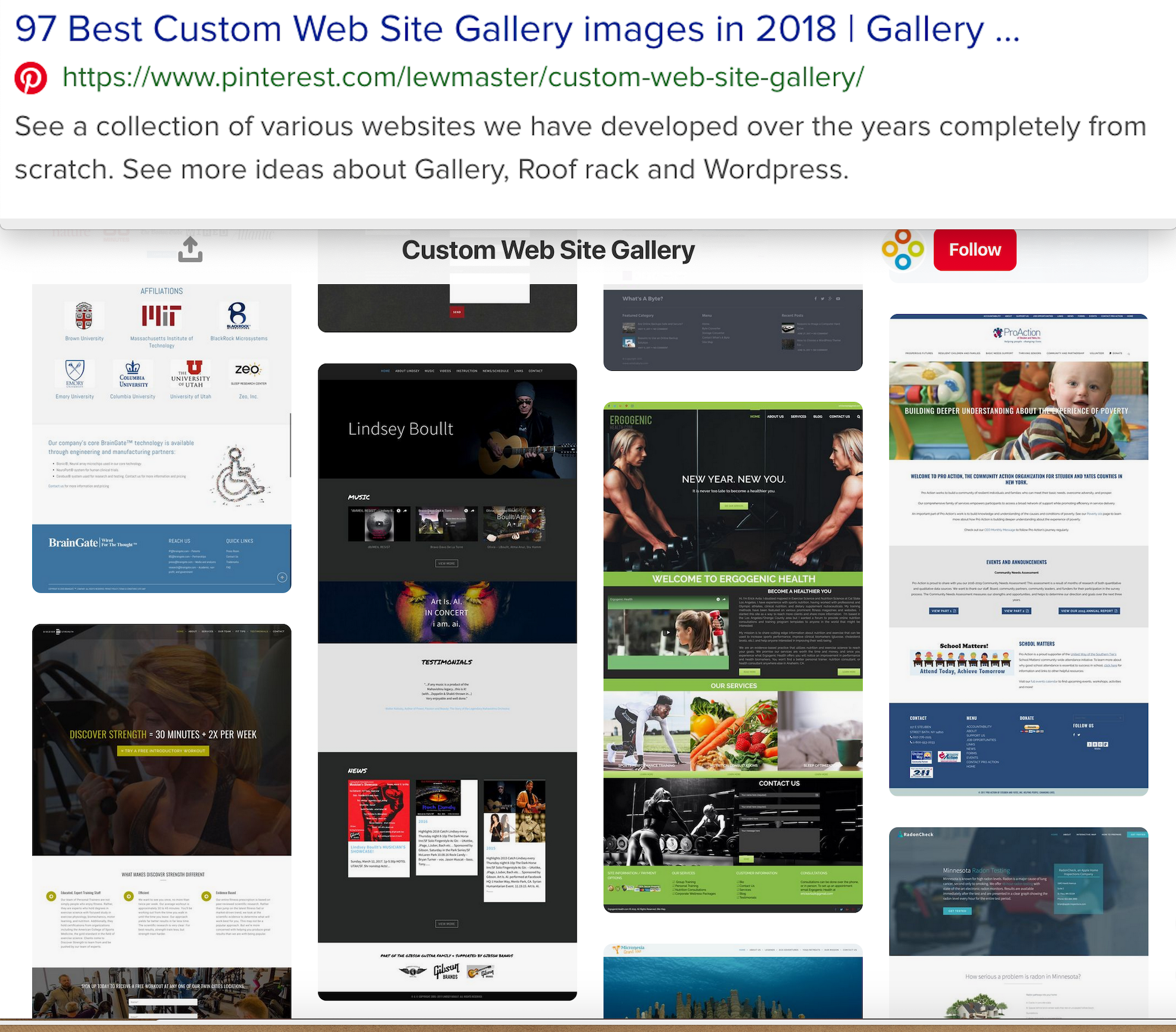Open the BrainGate affiliations website pin
Screen dimensions: 1176x1032
click(x=162, y=438)
